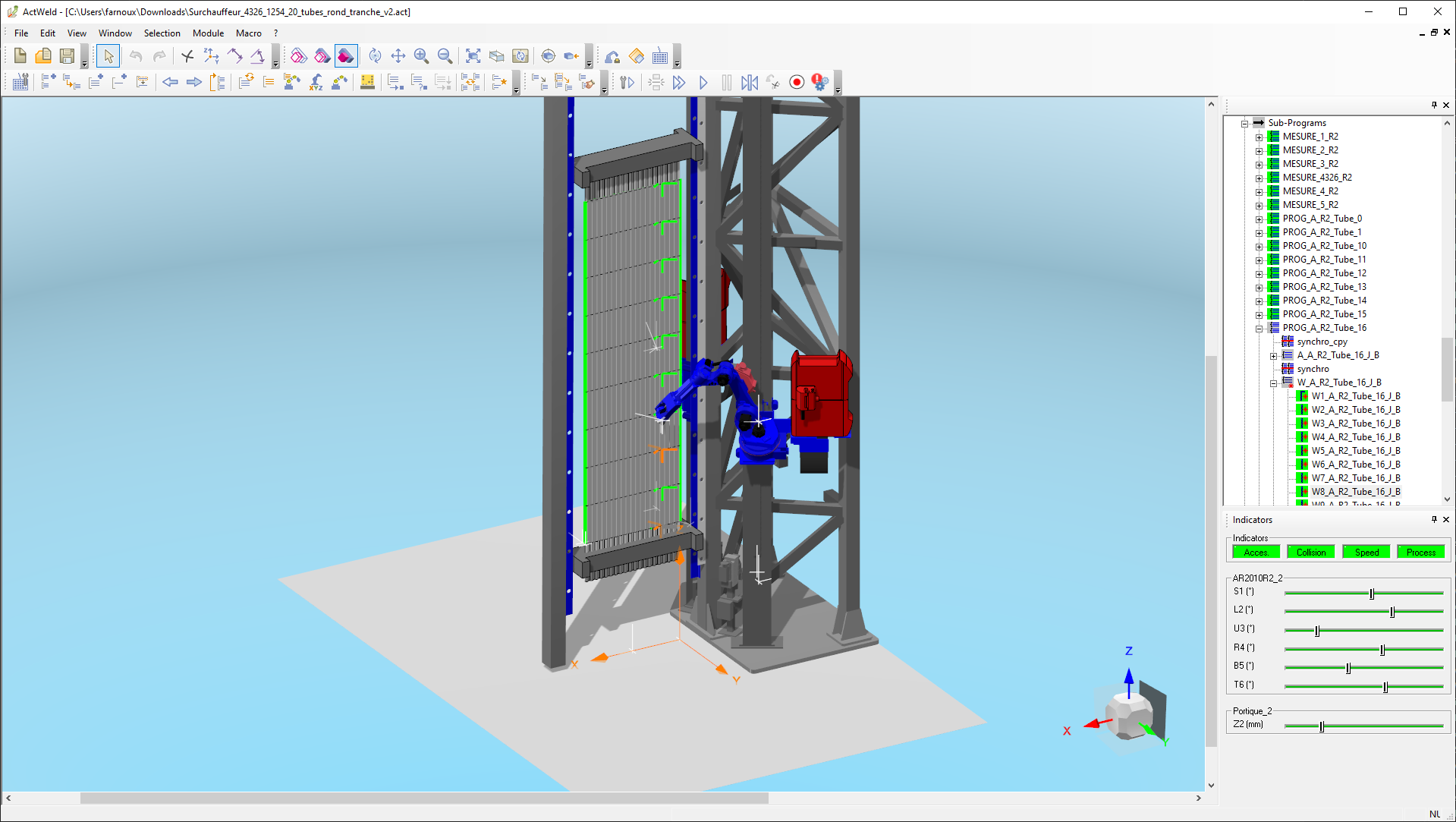The image size is (1456, 822).
Task: Select W4_A_R2_Tube_16_J_B in the tree
Action: tap(1355, 437)
